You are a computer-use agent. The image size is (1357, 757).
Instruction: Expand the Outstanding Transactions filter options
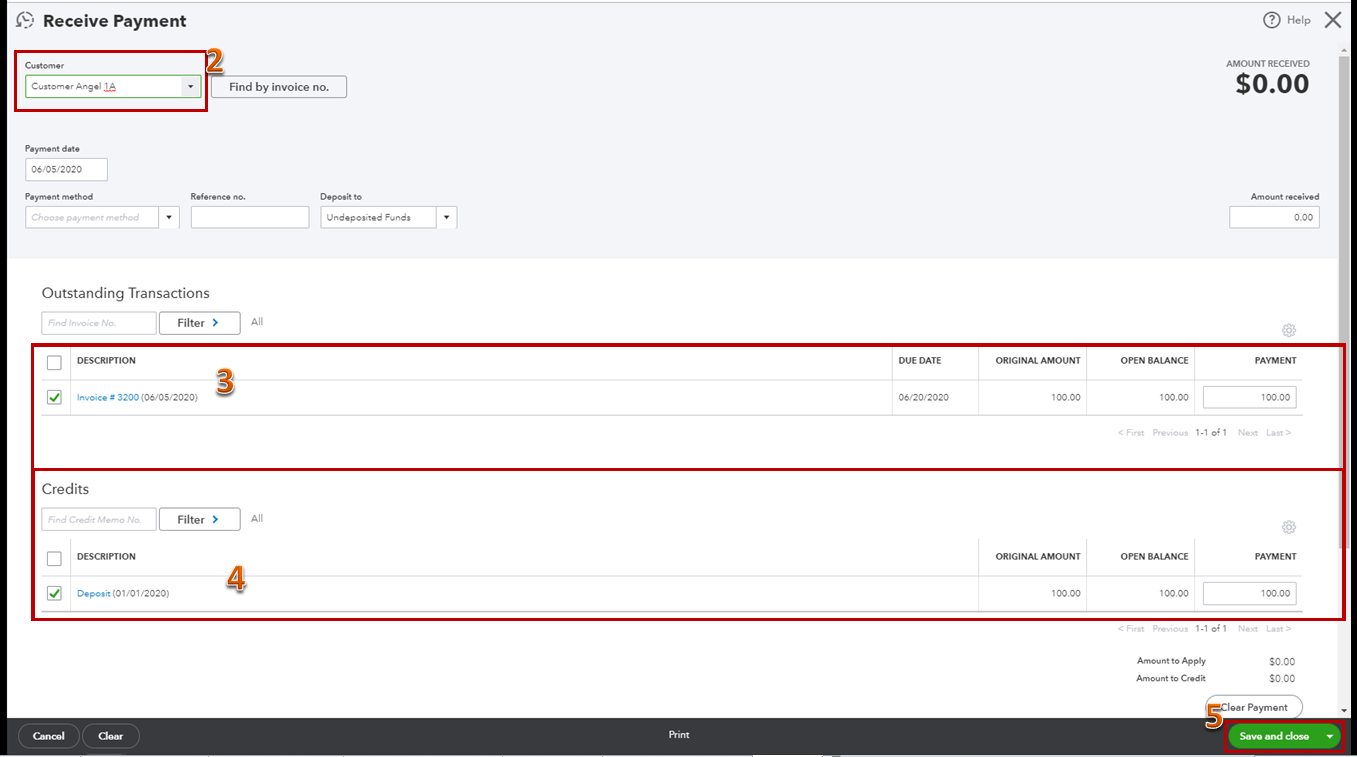[x=199, y=322]
